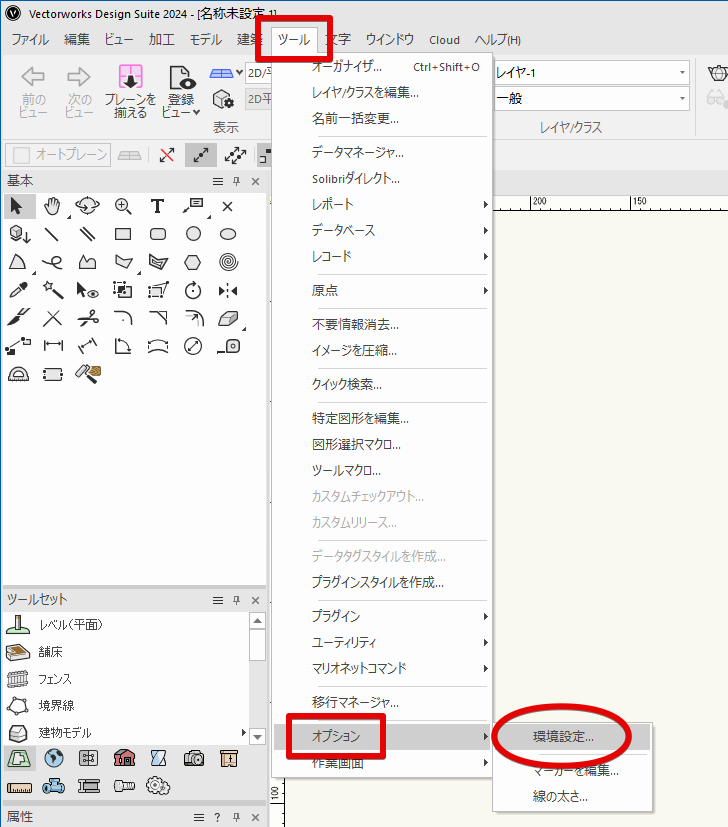
Task: Choose クイック検索... menu entry
Action: (382, 384)
